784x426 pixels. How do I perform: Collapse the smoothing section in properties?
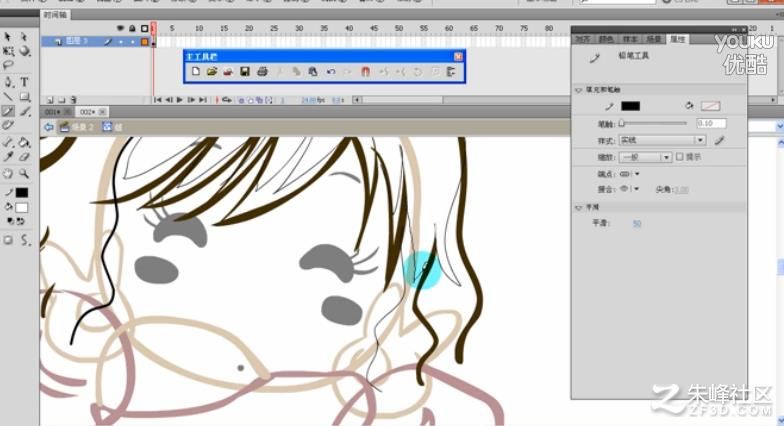(579, 207)
